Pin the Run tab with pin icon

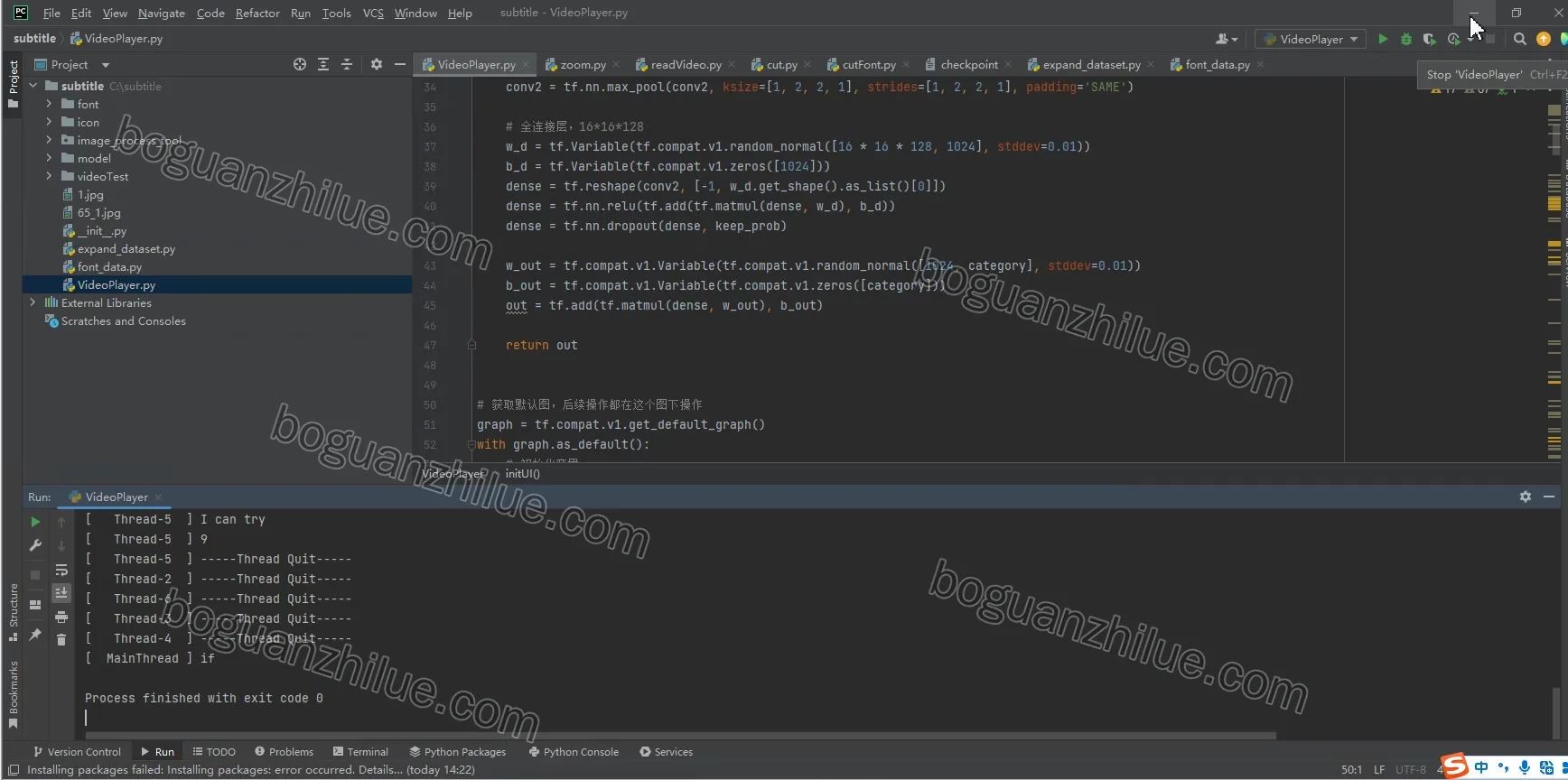point(35,636)
